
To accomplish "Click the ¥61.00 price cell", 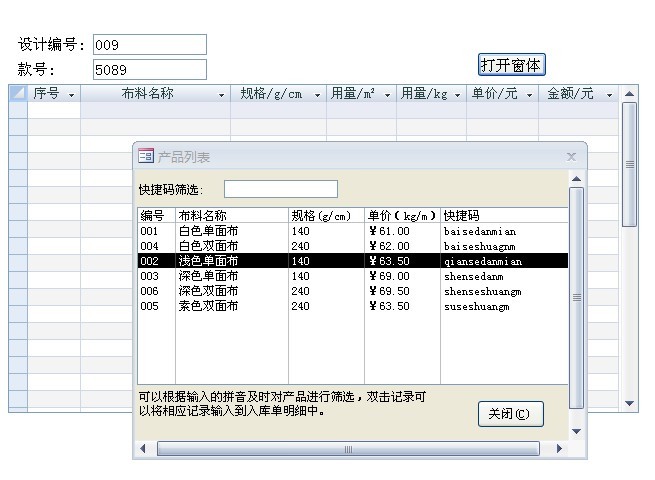I will [x=389, y=231].
